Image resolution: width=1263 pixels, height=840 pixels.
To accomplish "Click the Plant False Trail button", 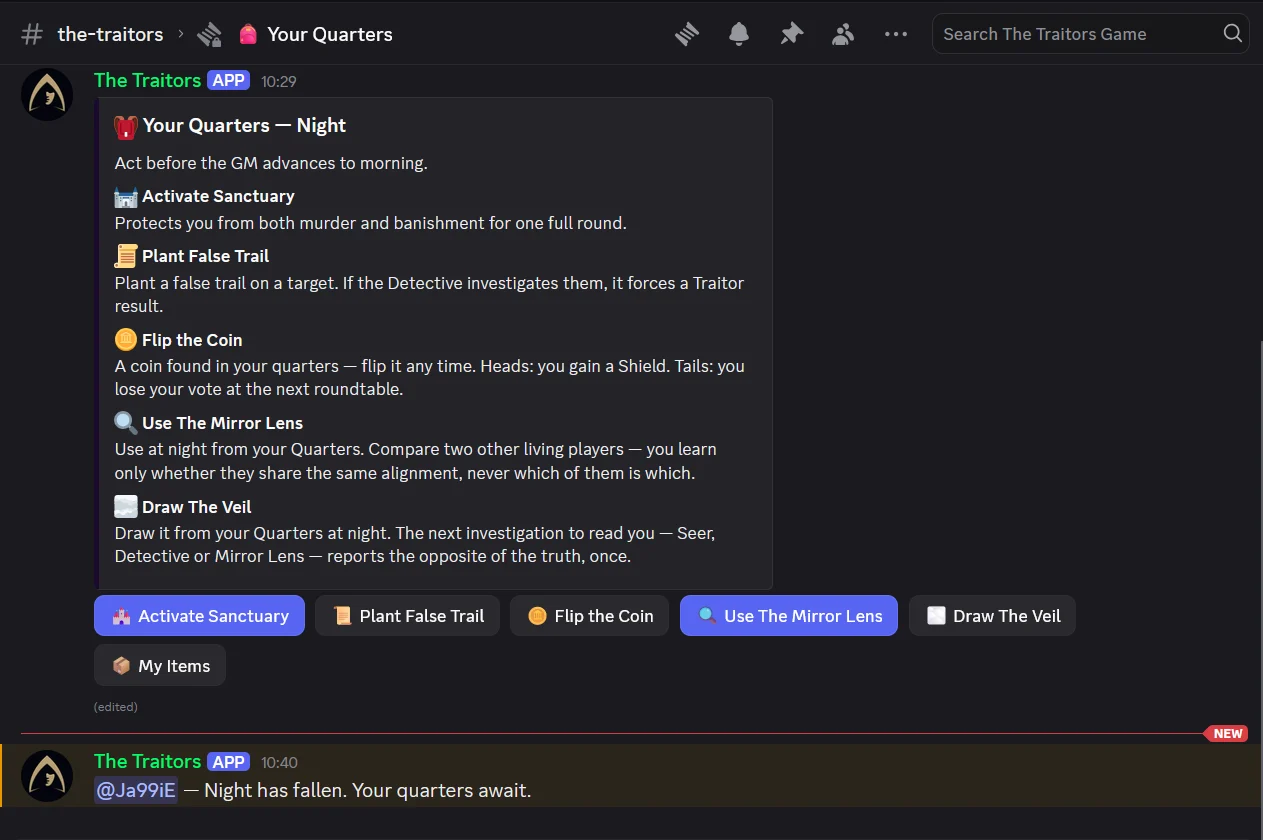I will [x=407, y=616].
